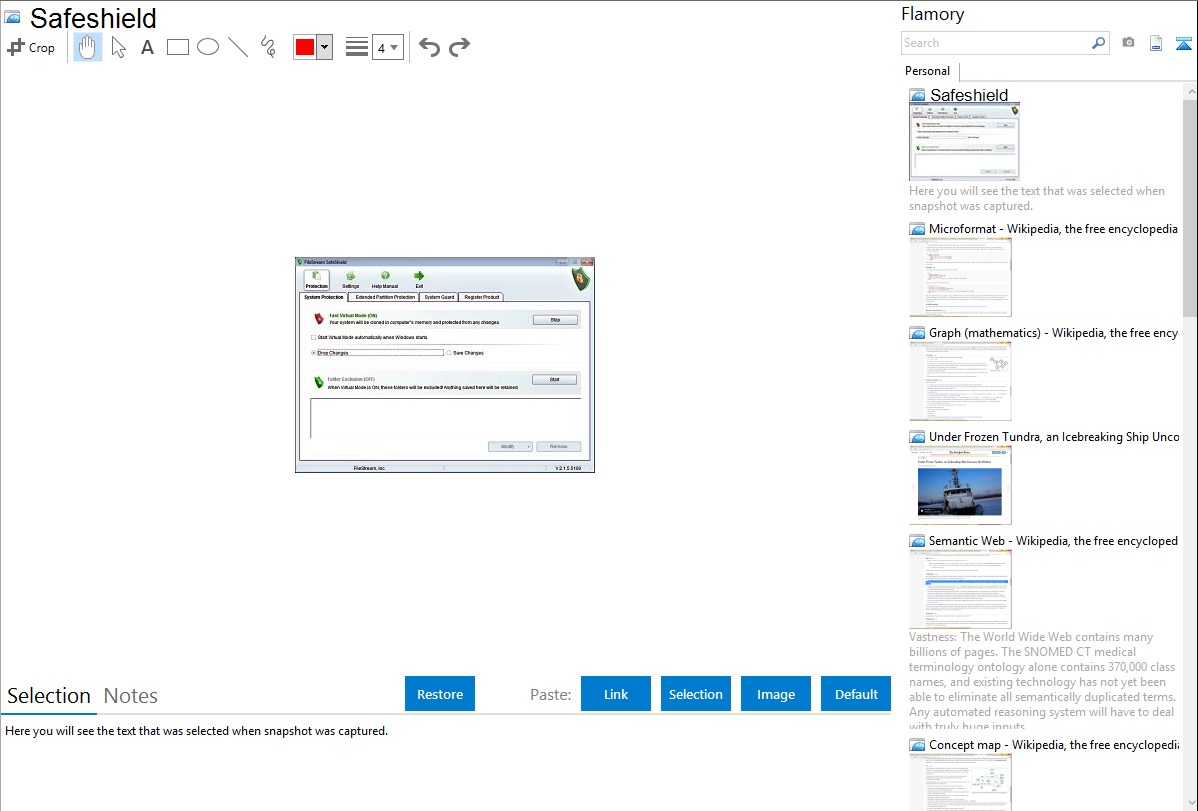Undo the last annotation
The image size is (1198, 811).
429,47
